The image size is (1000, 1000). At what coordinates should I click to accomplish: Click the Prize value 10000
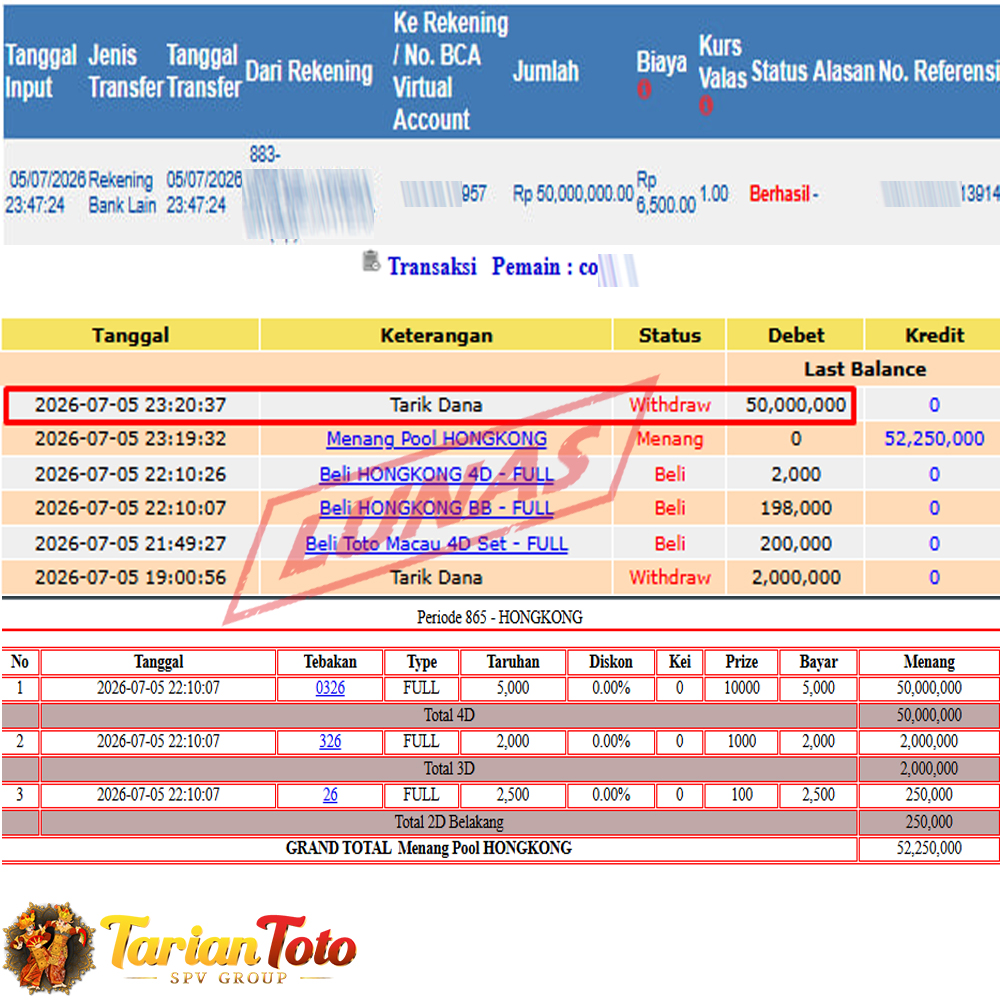click(741, 688)
